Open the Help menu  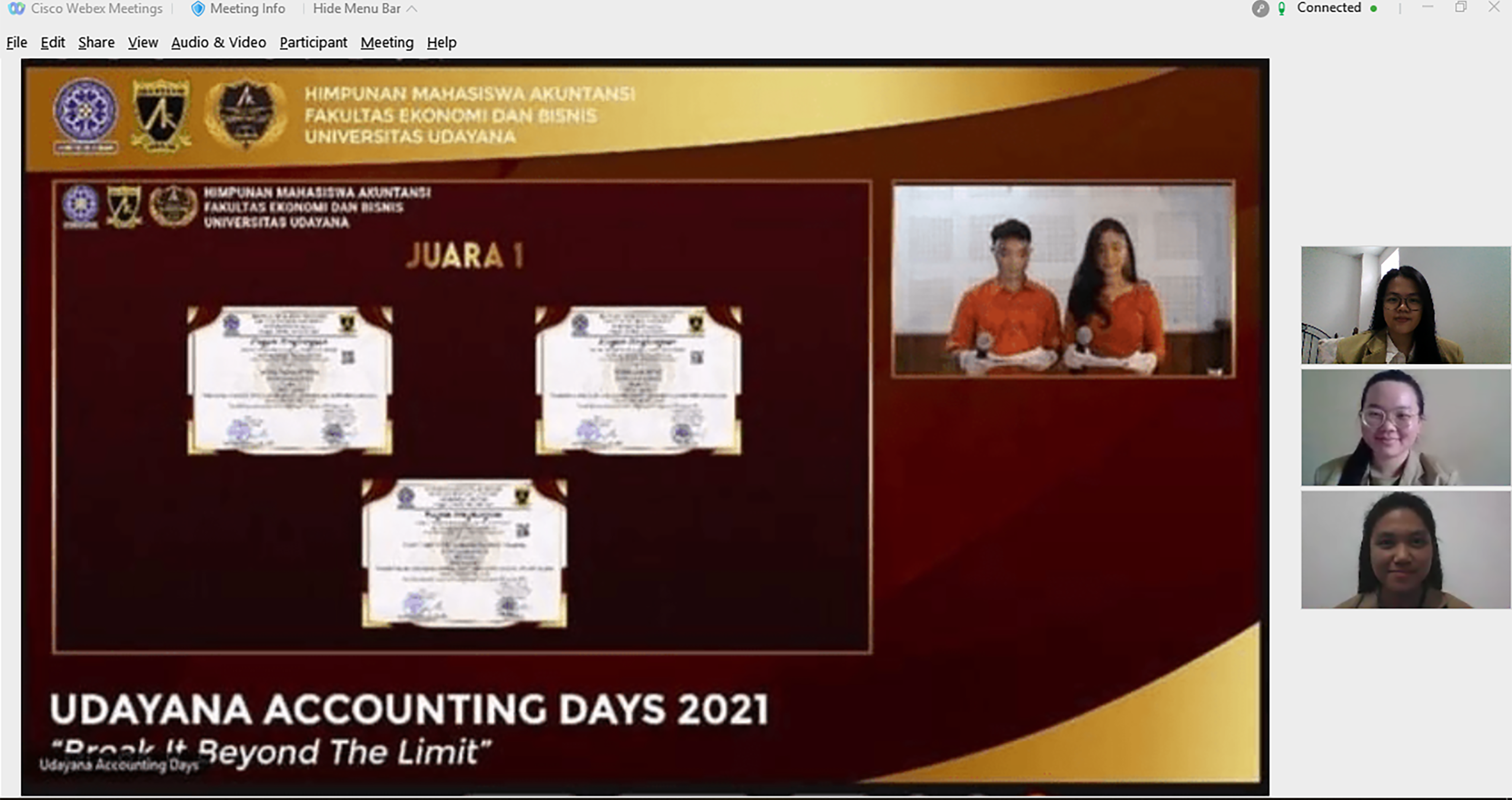click(442, 43)
